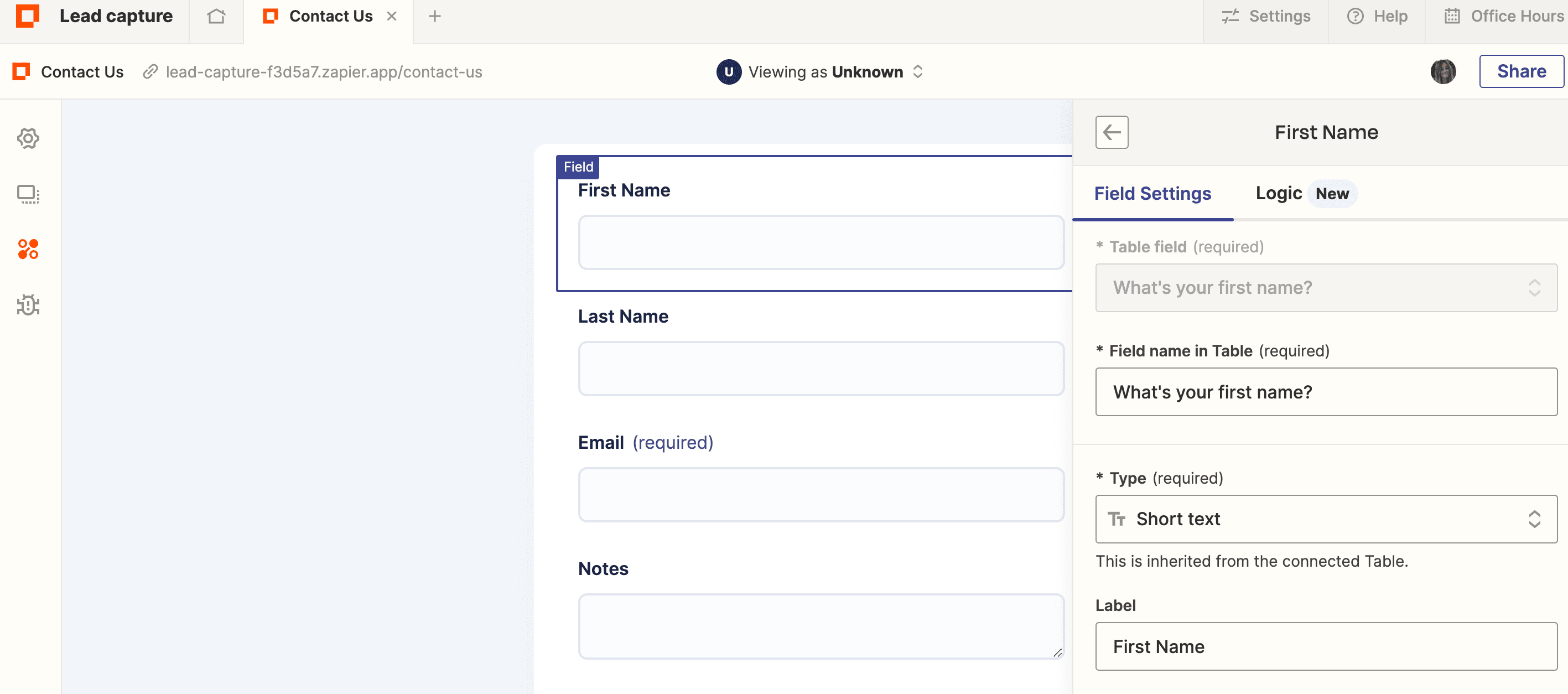Click the orange page icon beside Contact Us title
1568x694 pixels.
click(x=22, y=72)
